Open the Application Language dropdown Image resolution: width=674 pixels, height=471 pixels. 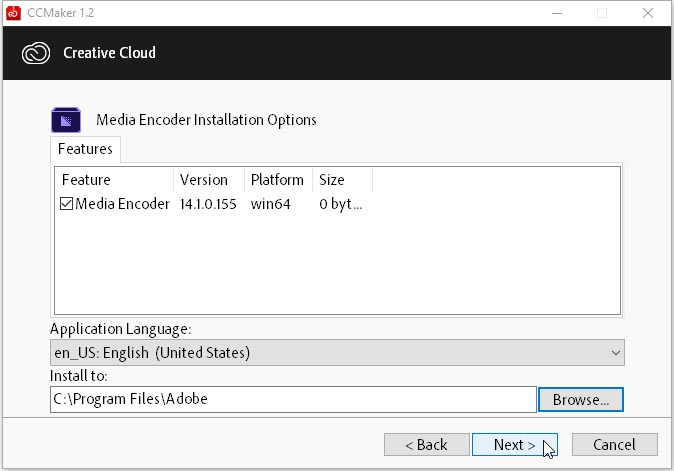coord(337,353)
